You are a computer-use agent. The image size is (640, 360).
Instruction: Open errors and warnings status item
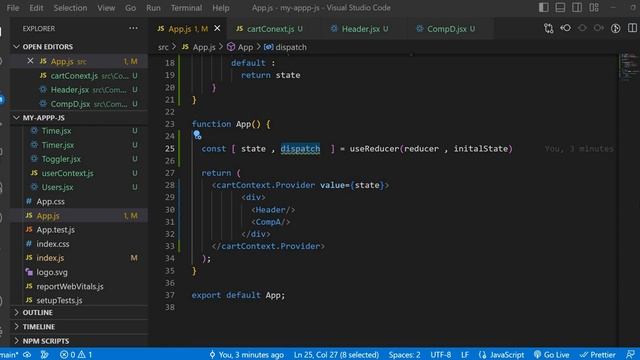76,355
